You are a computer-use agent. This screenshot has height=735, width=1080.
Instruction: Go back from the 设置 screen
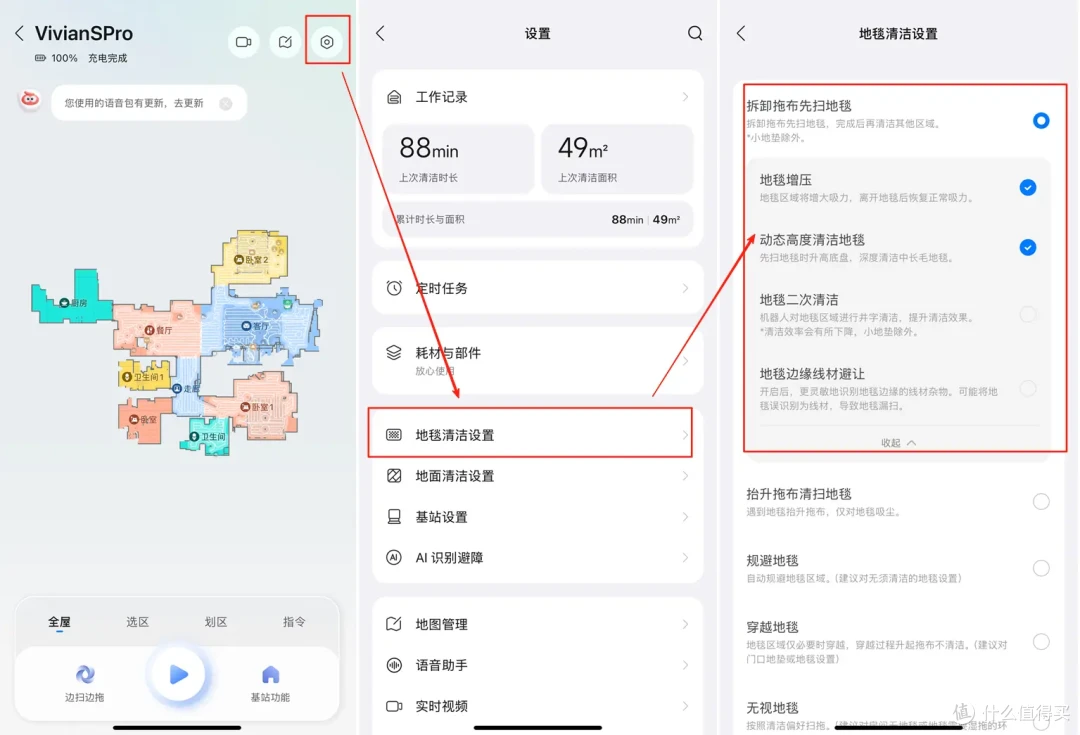(380, 33)
